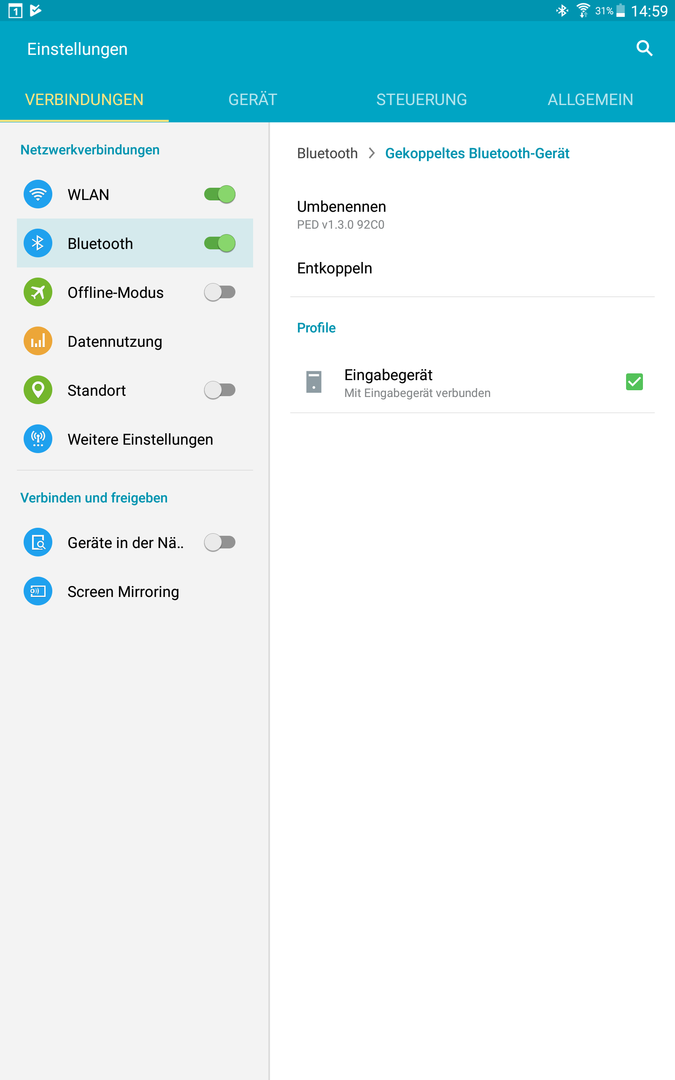Tap the Geräte in der Nähe icon
Image resolution: width=675 pixels, height=1080 pixels.
tap(38, 542)
